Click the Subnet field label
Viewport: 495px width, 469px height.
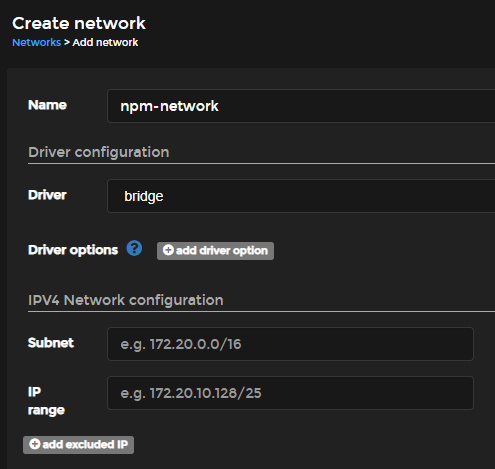click(51, 343)
